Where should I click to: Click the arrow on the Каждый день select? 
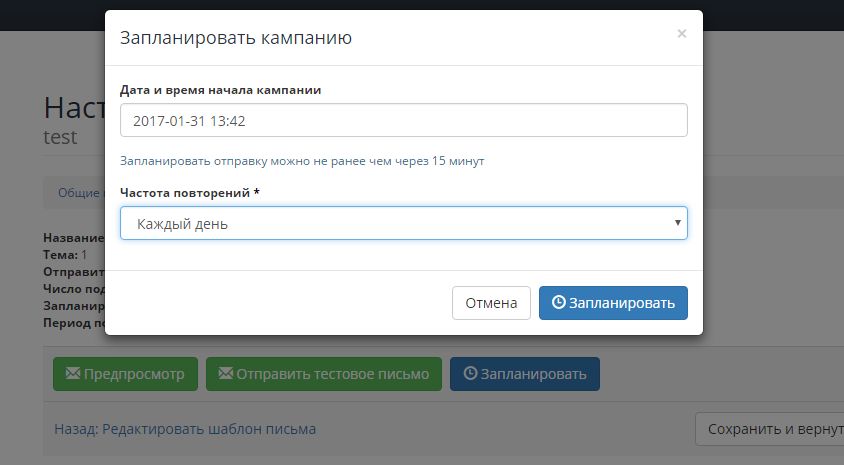[678, 224]
